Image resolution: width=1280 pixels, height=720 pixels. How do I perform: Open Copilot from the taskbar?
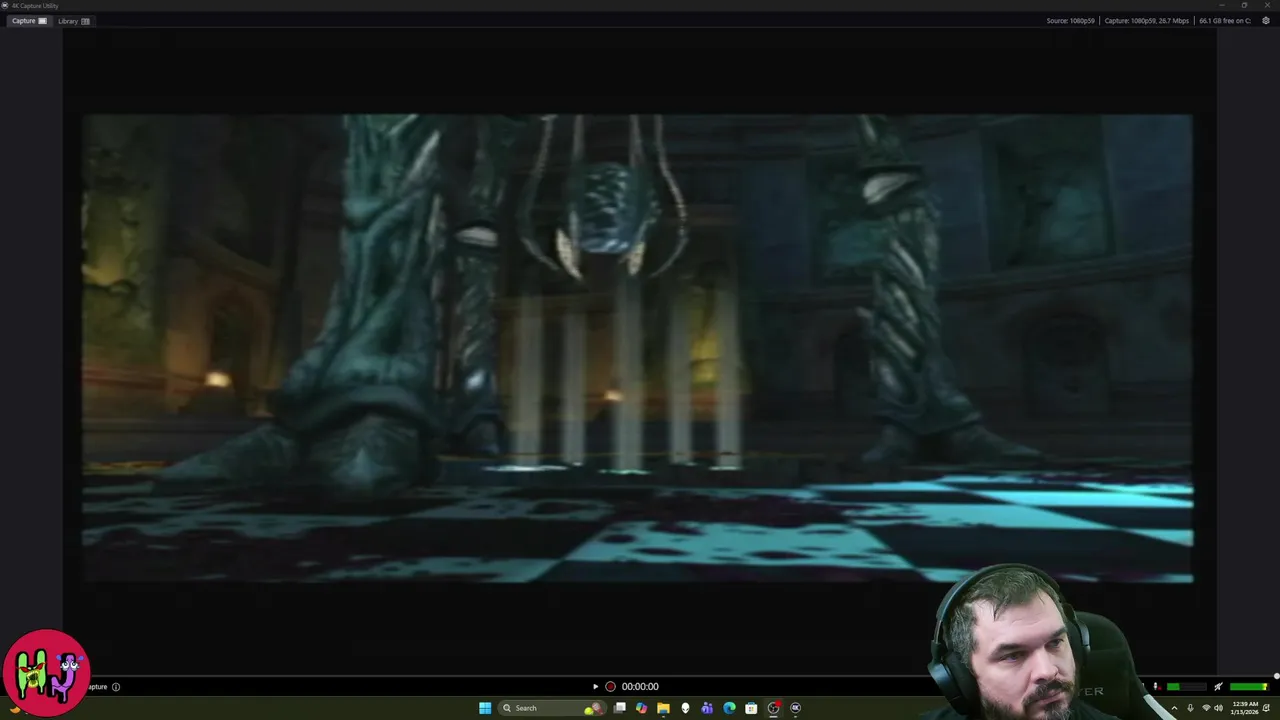[641, 708]
